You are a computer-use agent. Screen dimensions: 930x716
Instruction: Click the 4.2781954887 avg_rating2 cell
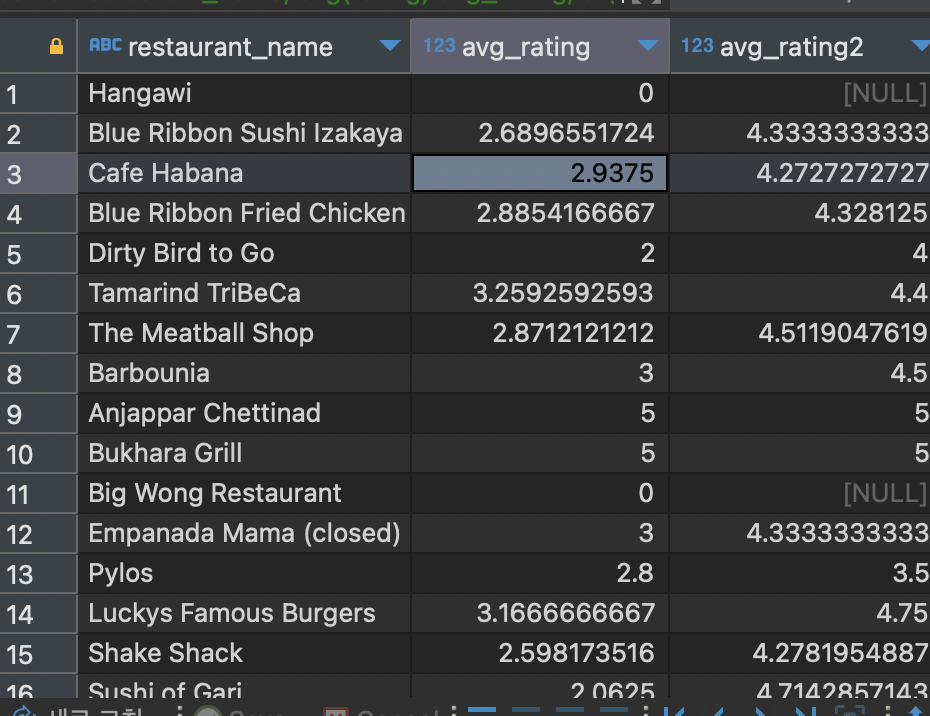pos(800,654)
